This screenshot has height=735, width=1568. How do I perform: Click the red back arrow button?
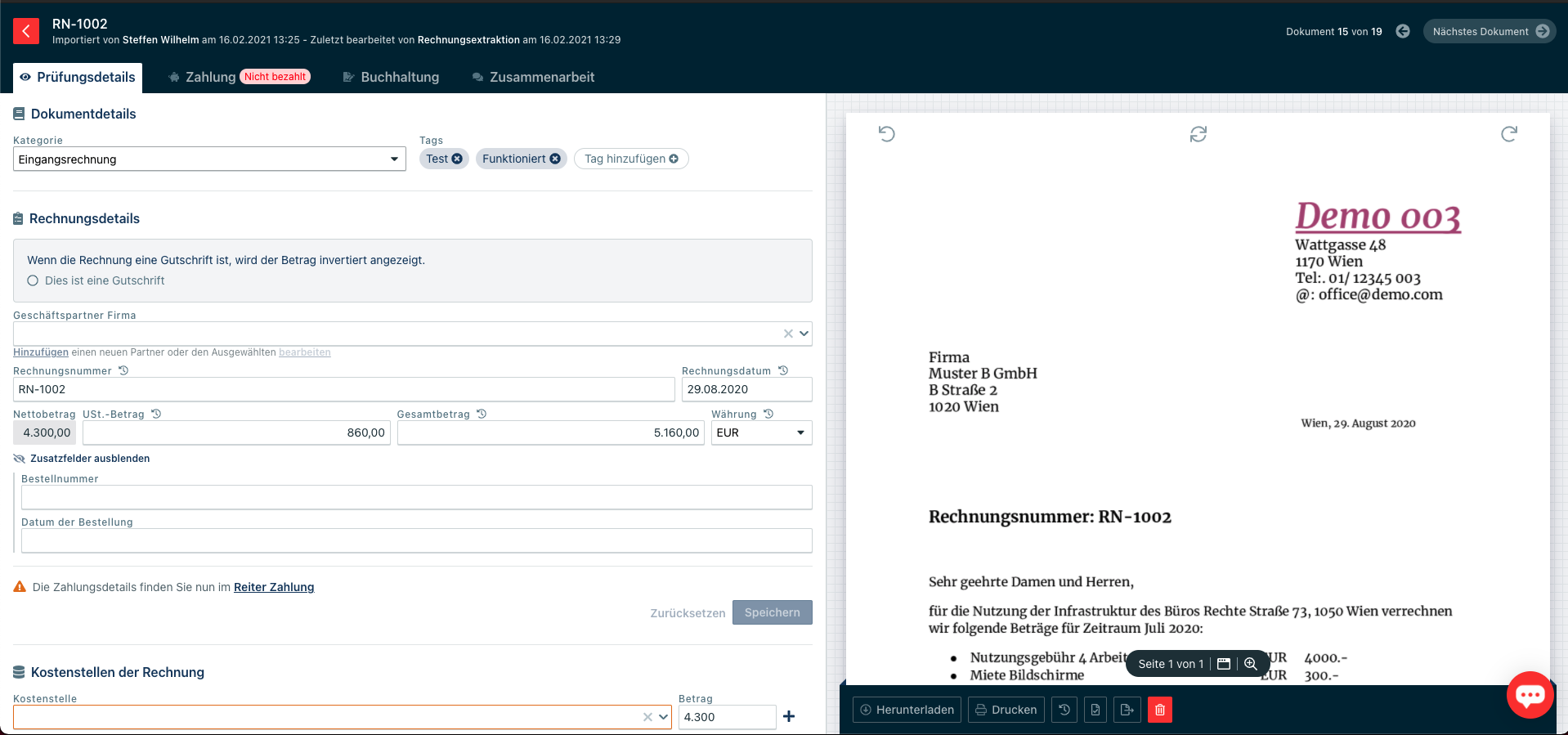pyautogui.click(x=26, y=31)
